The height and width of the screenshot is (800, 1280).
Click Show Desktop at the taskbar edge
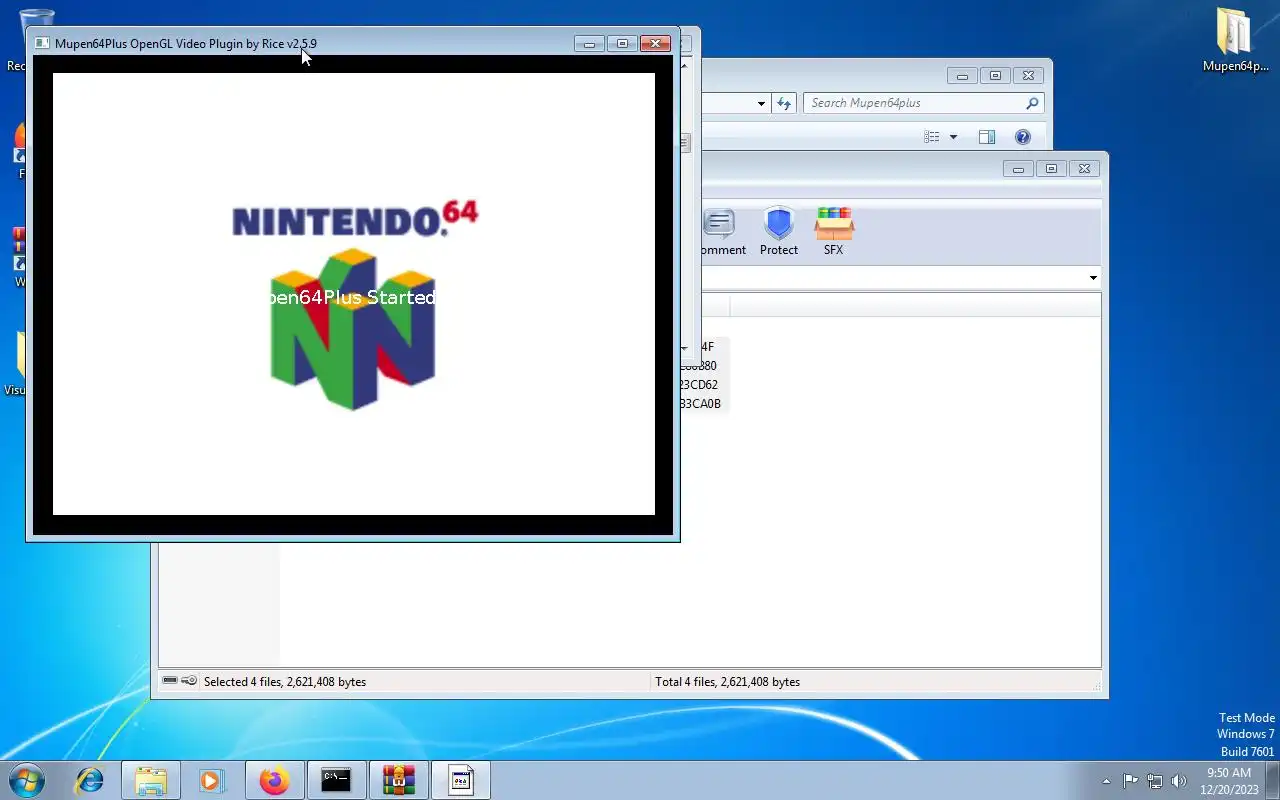click(x=1273, y=780)
